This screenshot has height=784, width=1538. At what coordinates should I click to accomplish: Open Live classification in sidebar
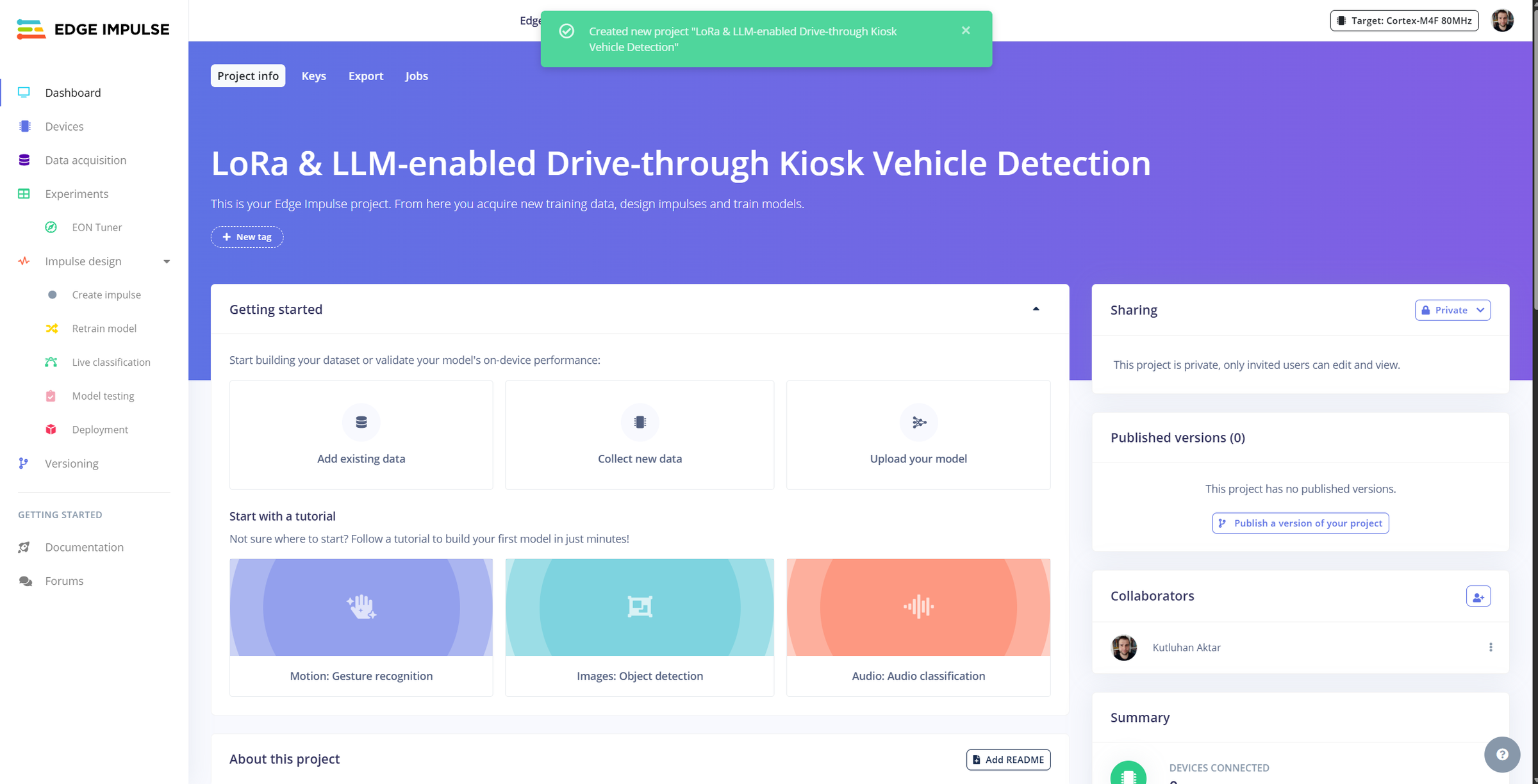[x=111, y=362]
